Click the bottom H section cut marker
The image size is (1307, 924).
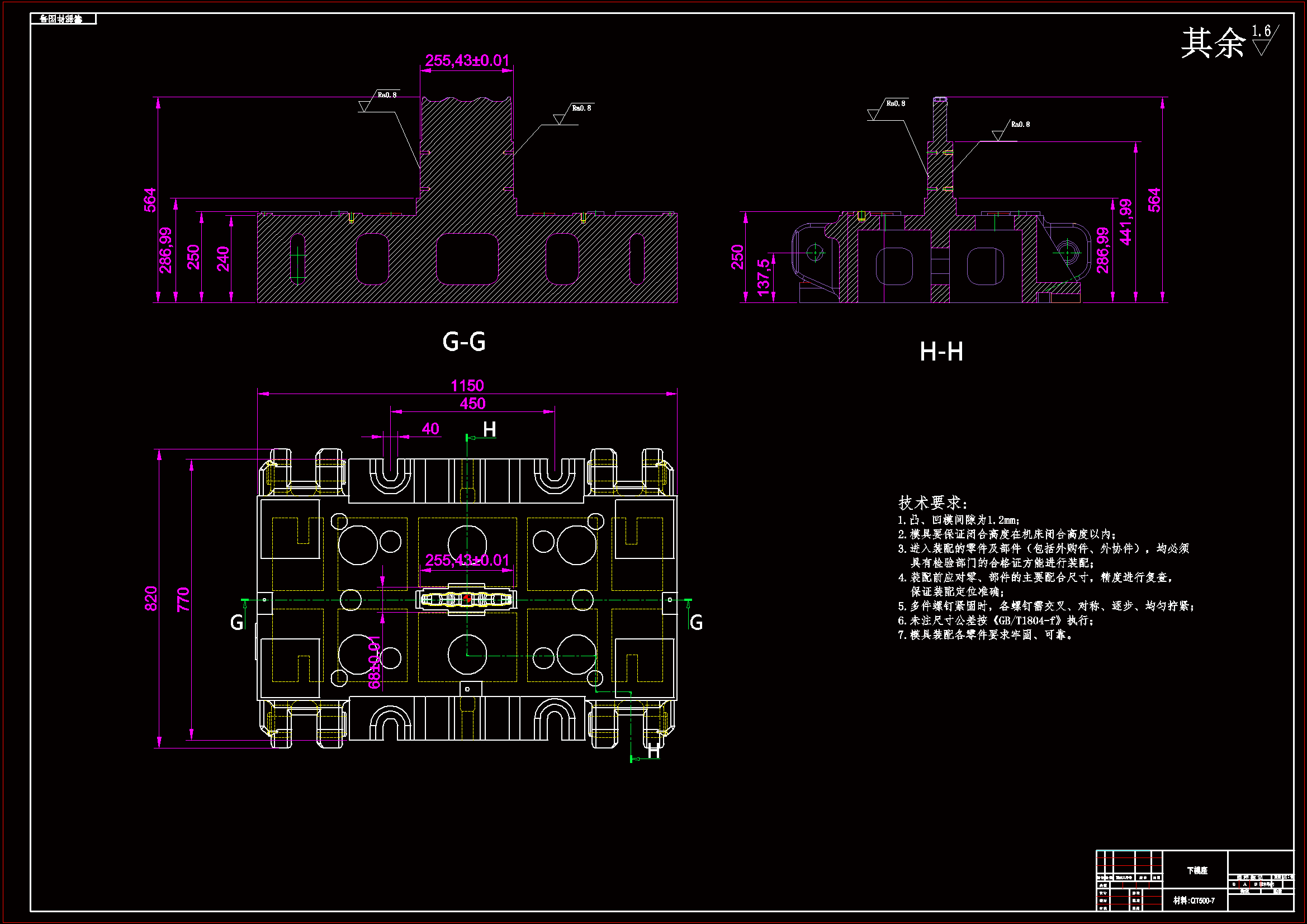tap(654, 751)
